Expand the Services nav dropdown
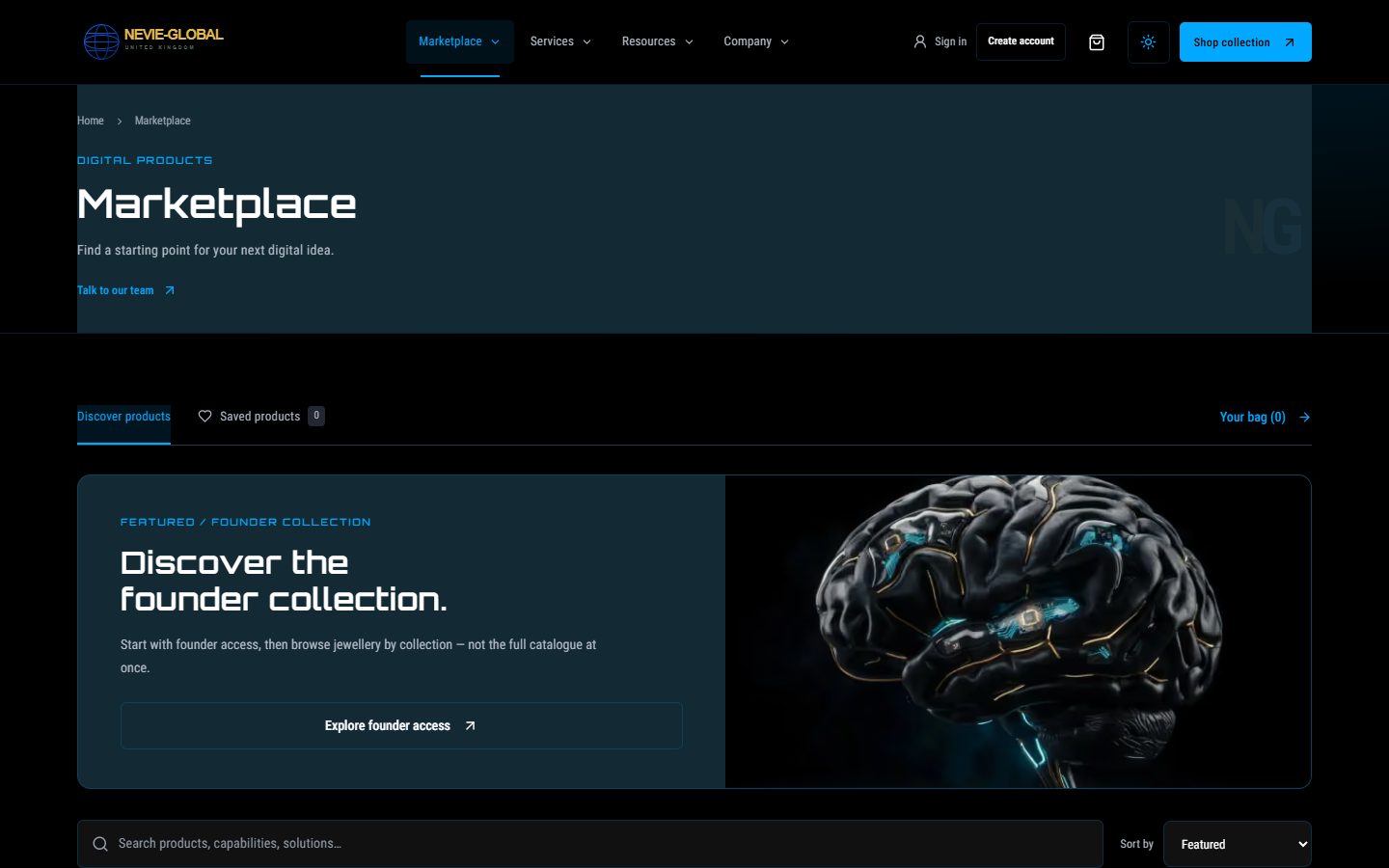Image resolution: width=1389 pixels, height=868 pixels. (x=560, y=41)
